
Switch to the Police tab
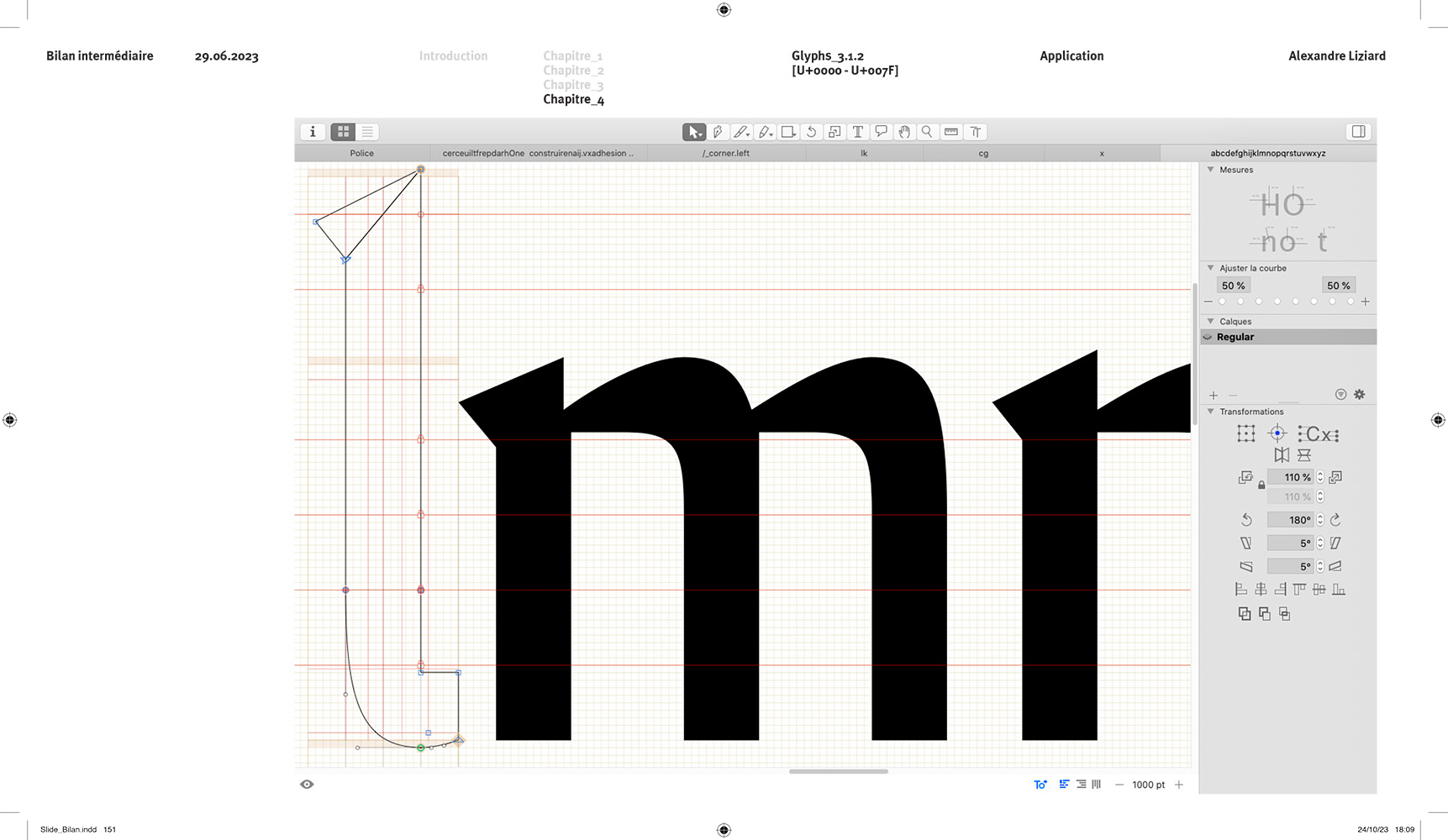[361, 154]
